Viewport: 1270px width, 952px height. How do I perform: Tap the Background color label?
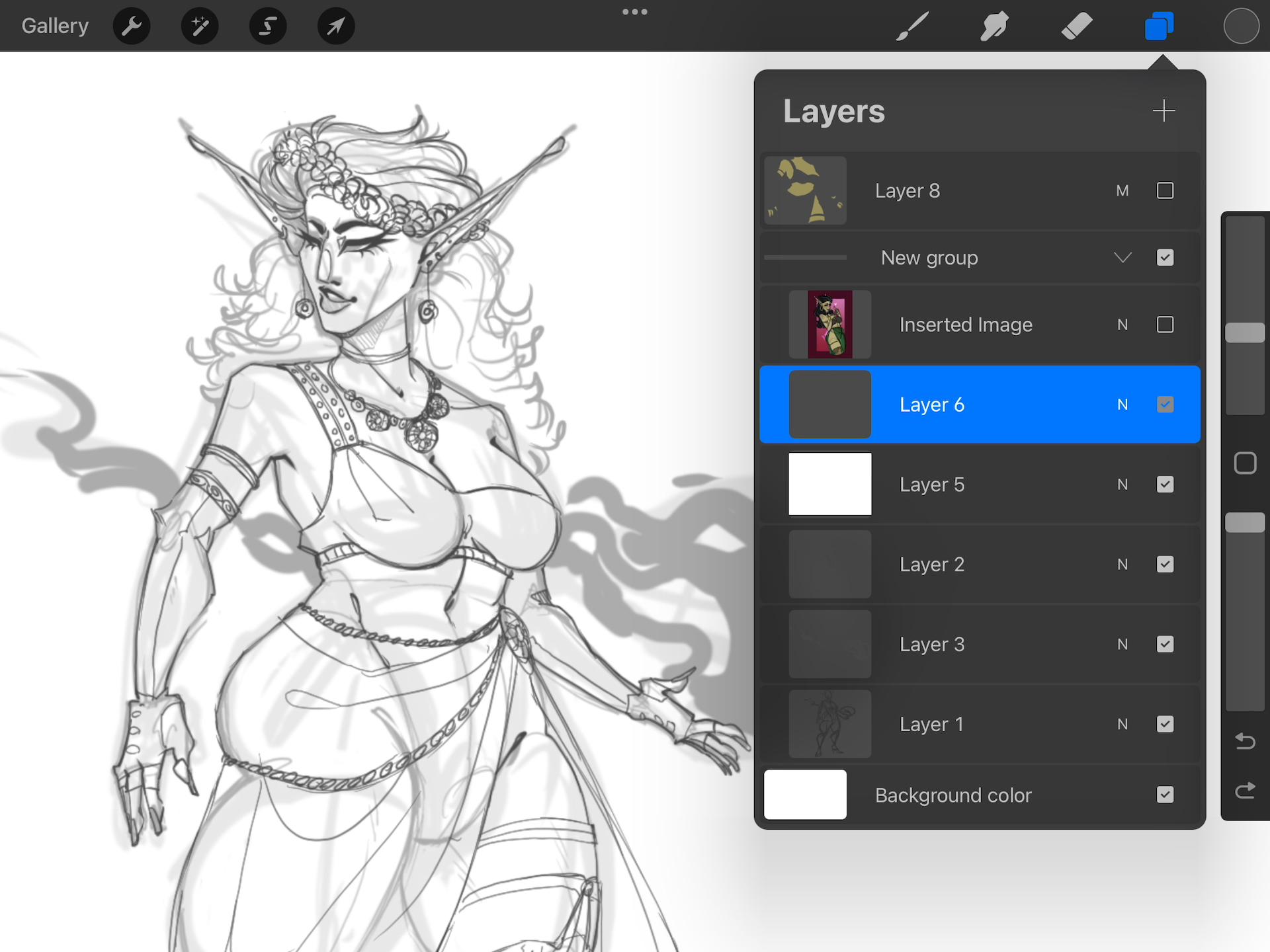click(x=953, y=795)
